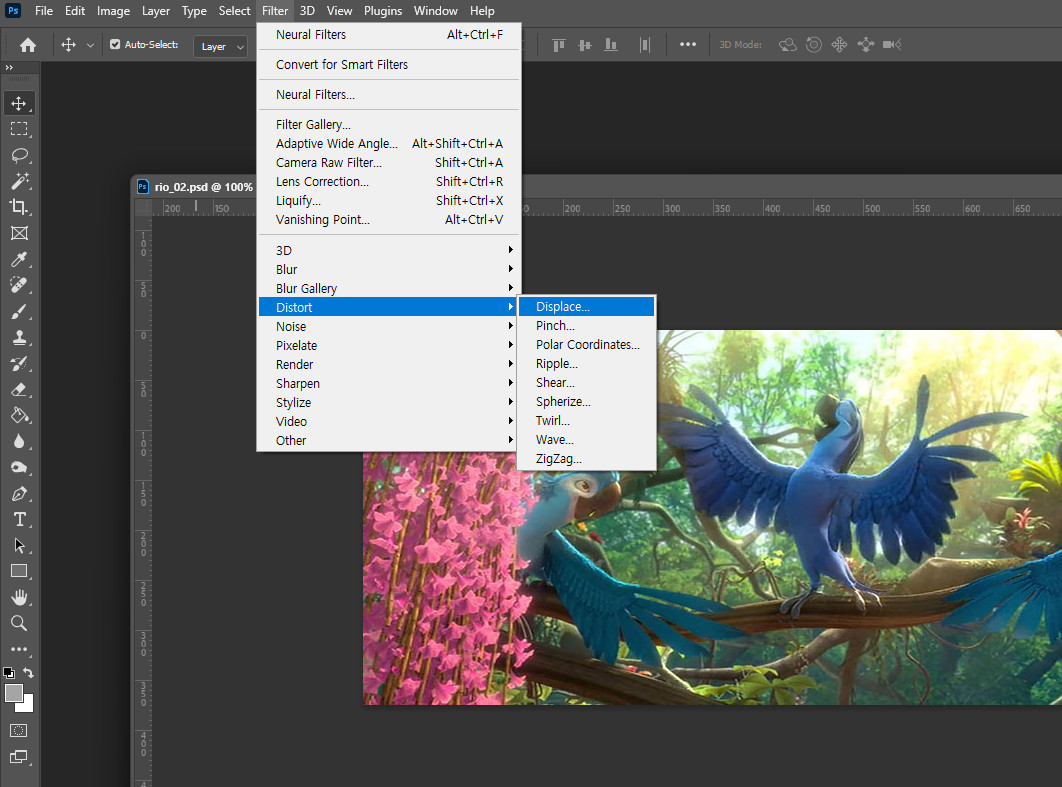Align top edges icon in options bar
The height and width of the screenshot is (787, 1062).
559,45
